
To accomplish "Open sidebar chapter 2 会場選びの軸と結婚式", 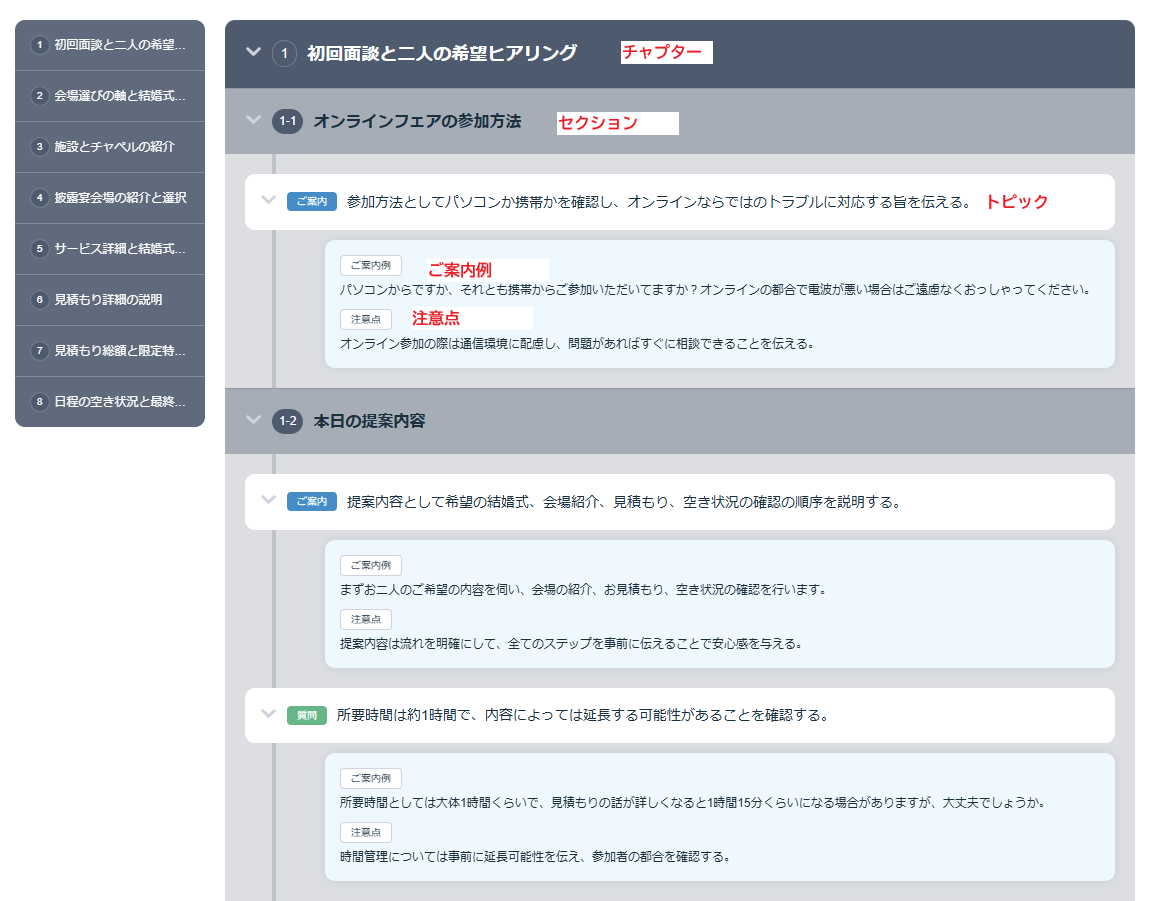I will tap(110, 96).
